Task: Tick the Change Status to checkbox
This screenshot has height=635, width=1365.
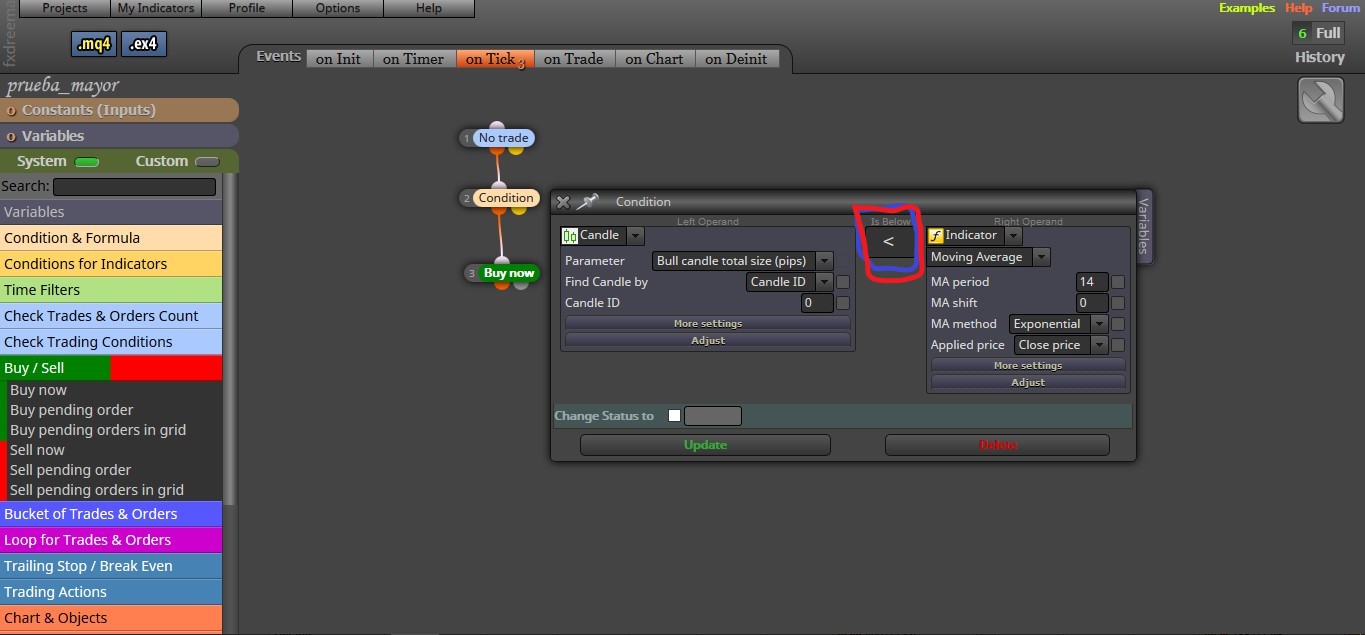Action: [674, 416]
